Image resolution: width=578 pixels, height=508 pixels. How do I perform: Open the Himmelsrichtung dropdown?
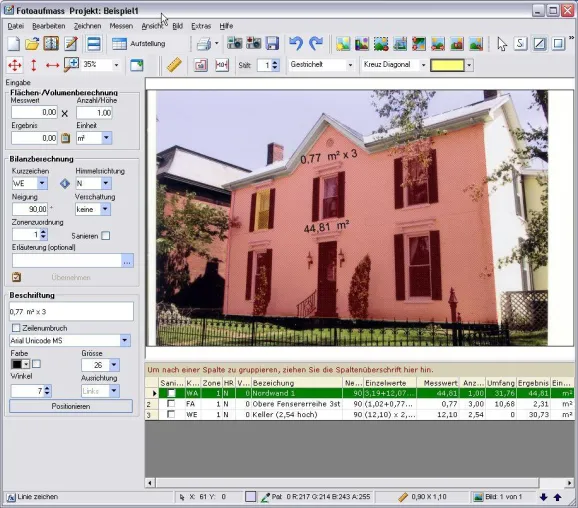coord(105,183)
